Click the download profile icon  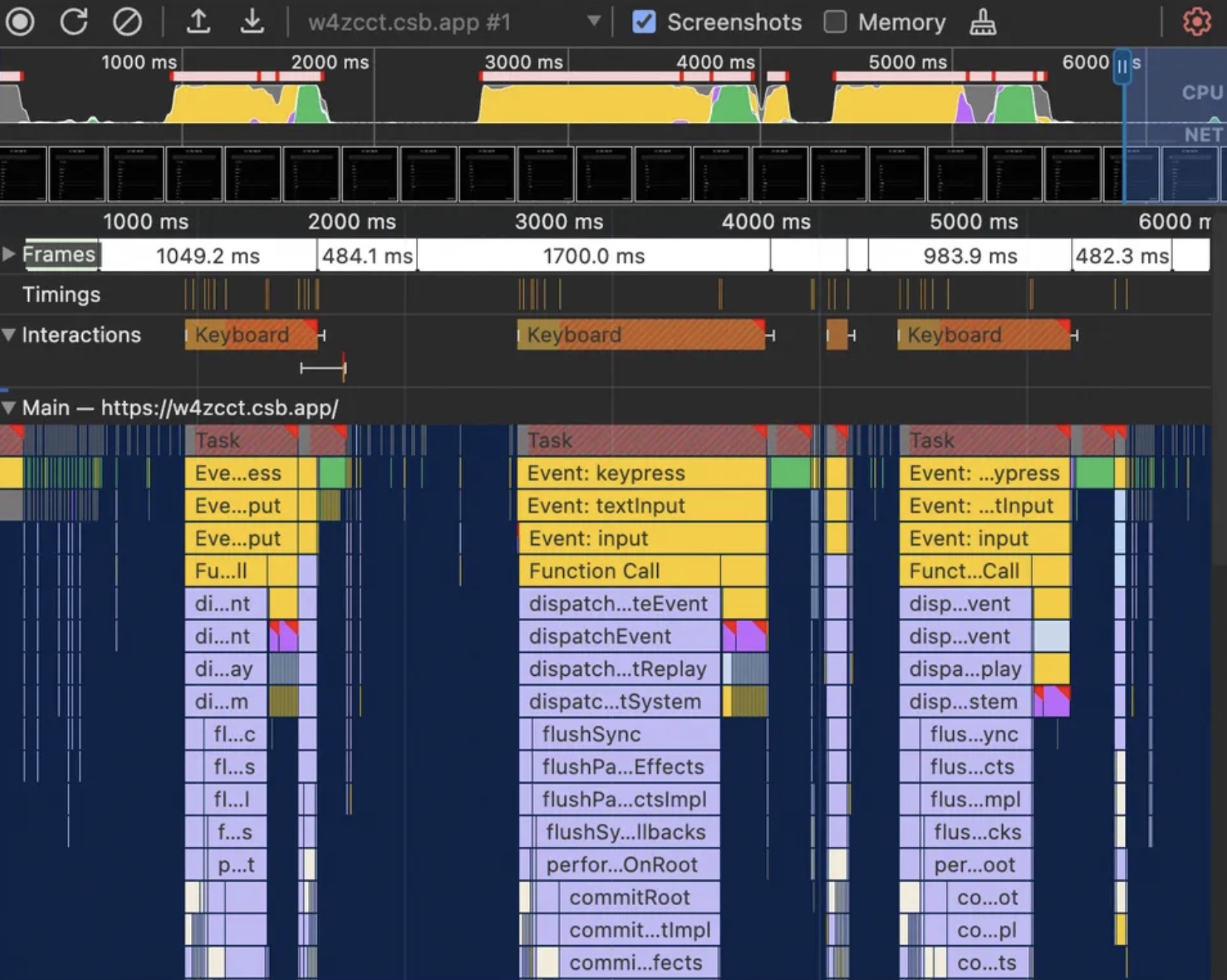pos(252,21)
